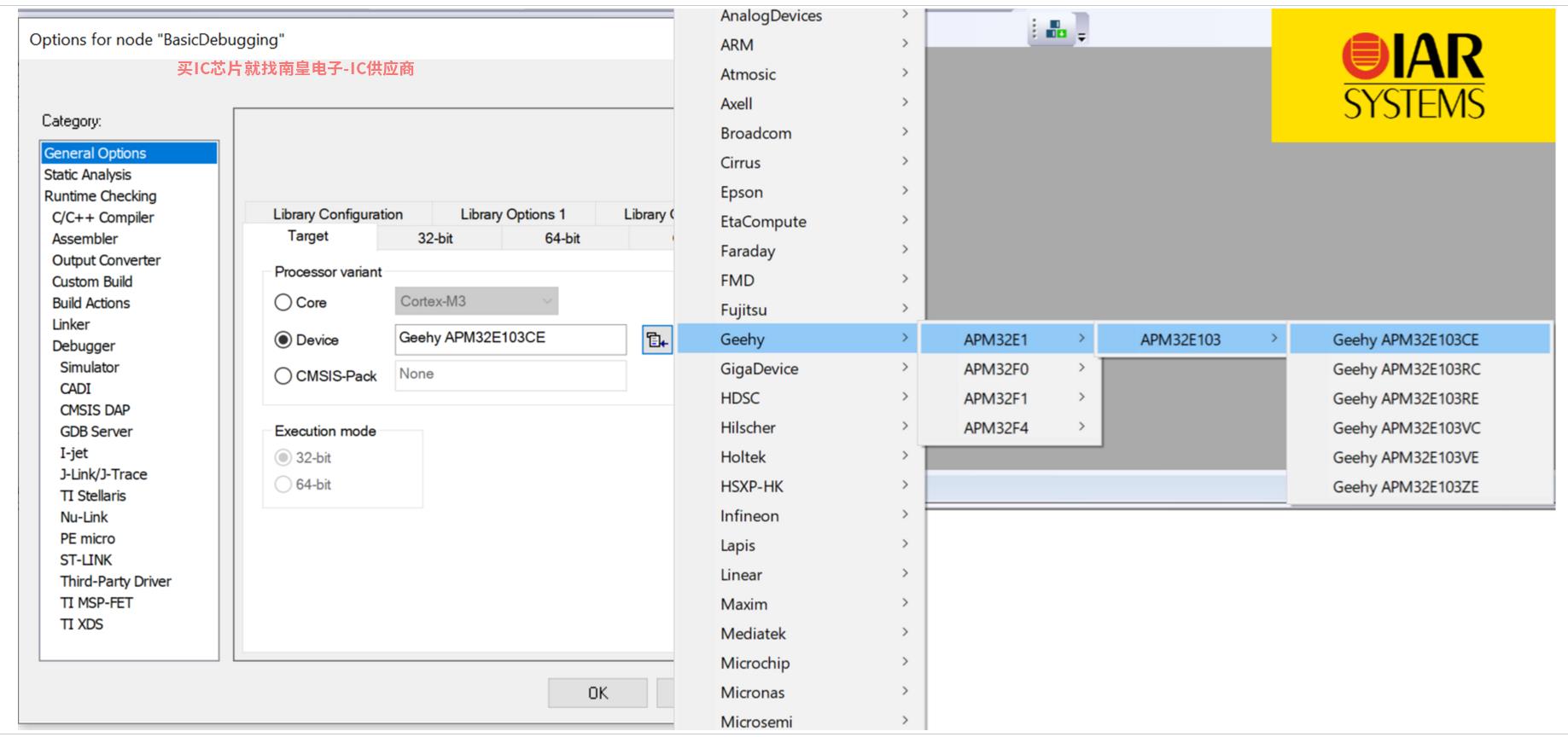Choose Geehy APM32E103ZE device
This screenshot has width=1568, height=737.
pos(1419,487)
